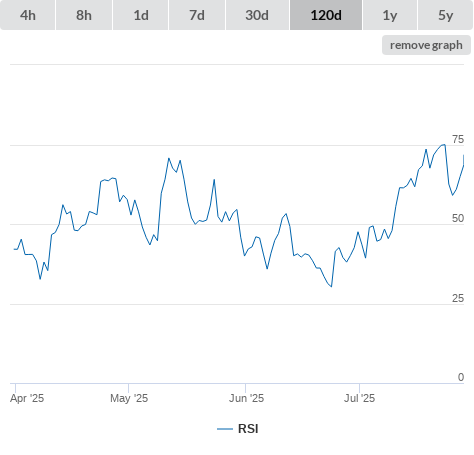
Task: Click the lowest RSI dip in late June
Action: point(331,286)
